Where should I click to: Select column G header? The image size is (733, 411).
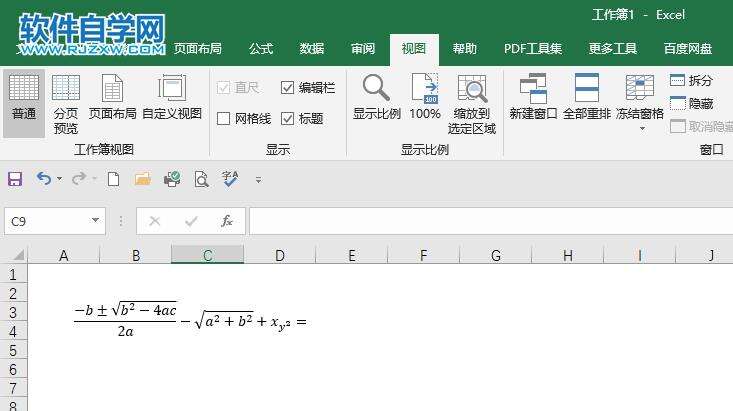point(496,255)
